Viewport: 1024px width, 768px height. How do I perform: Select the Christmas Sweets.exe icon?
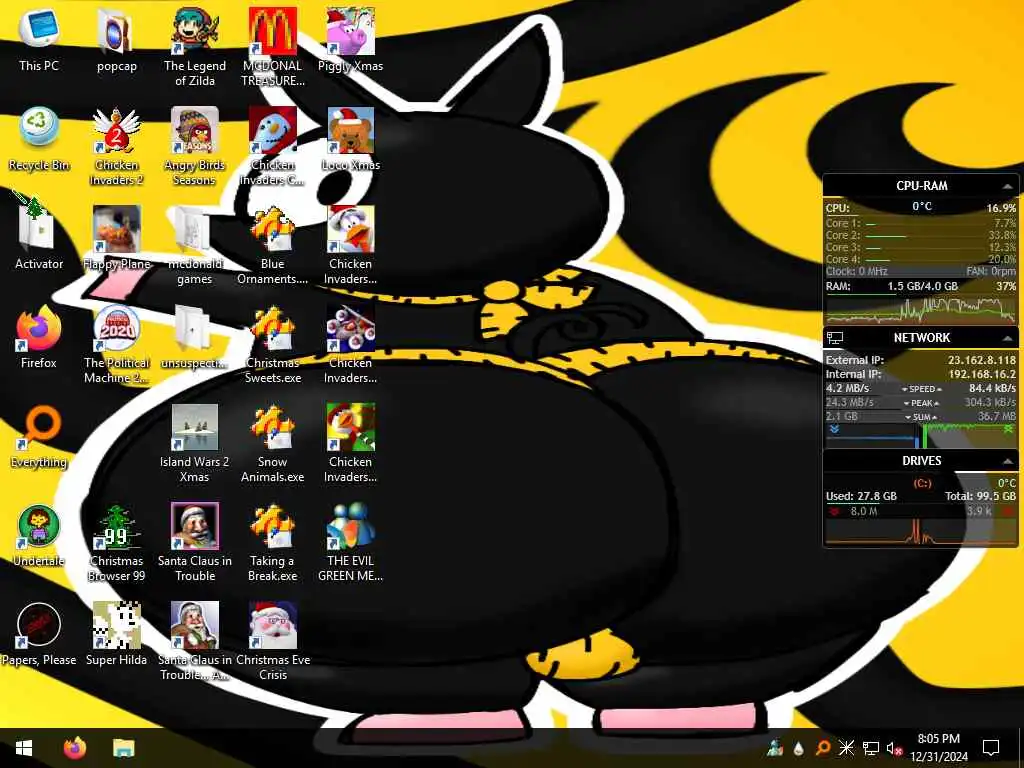272,345
